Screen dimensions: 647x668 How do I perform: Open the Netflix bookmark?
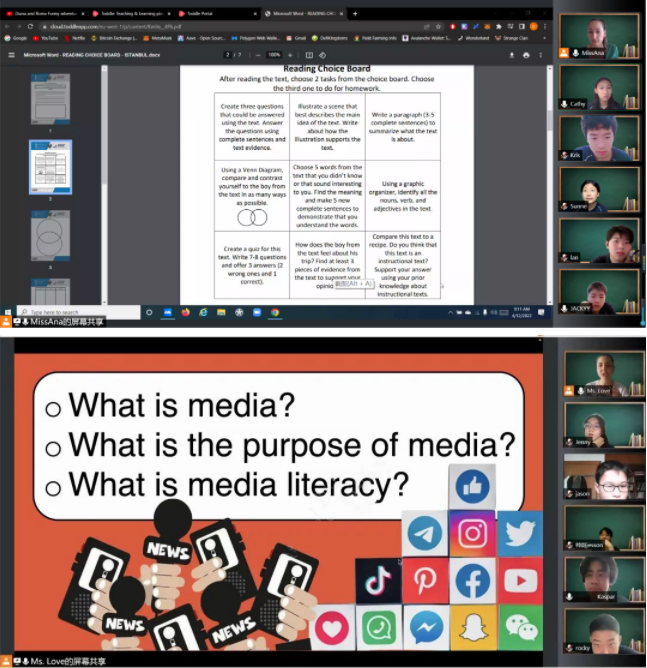pyautogui.click(x=75, y=38)
